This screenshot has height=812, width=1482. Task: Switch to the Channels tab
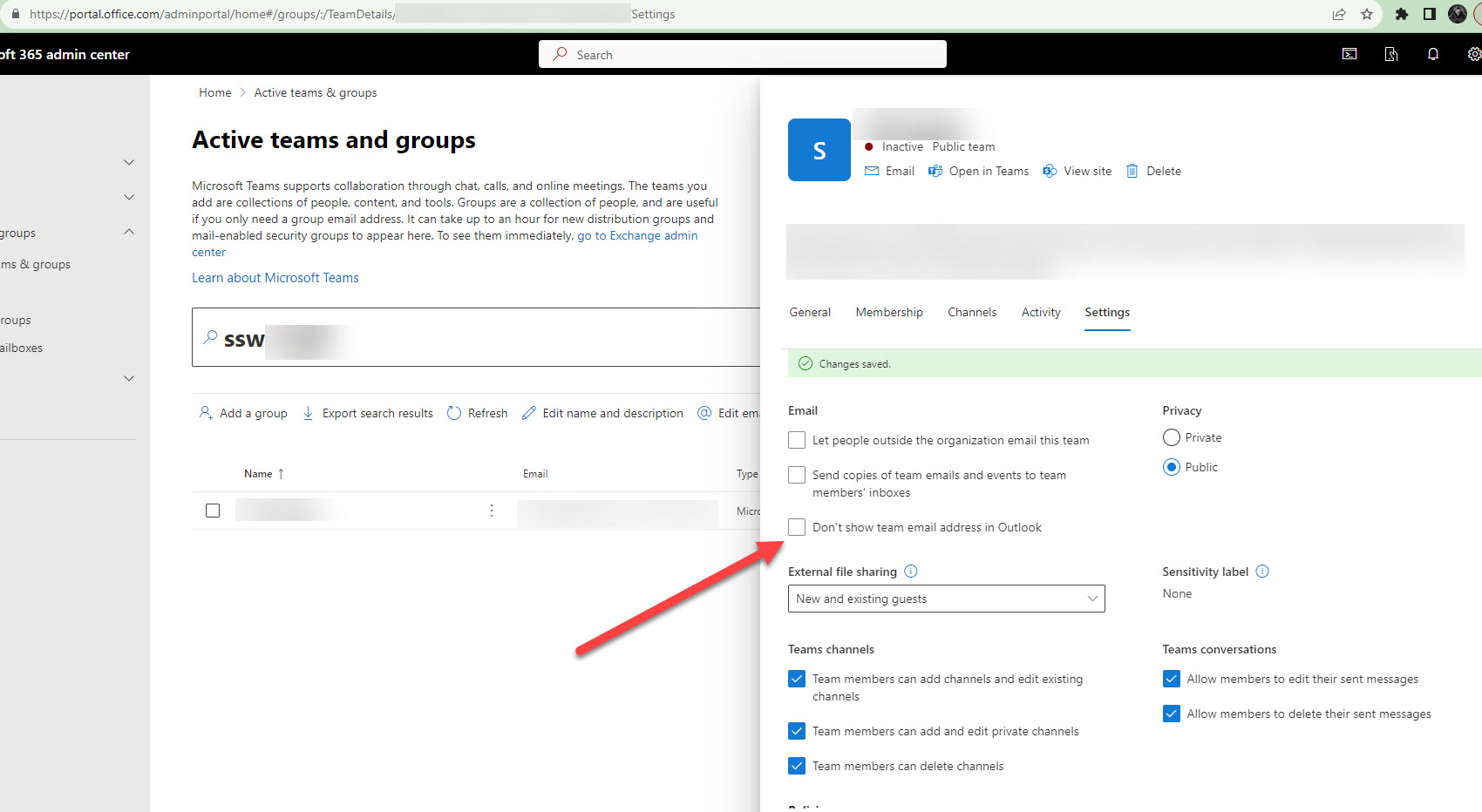click(x=971, y=312)
